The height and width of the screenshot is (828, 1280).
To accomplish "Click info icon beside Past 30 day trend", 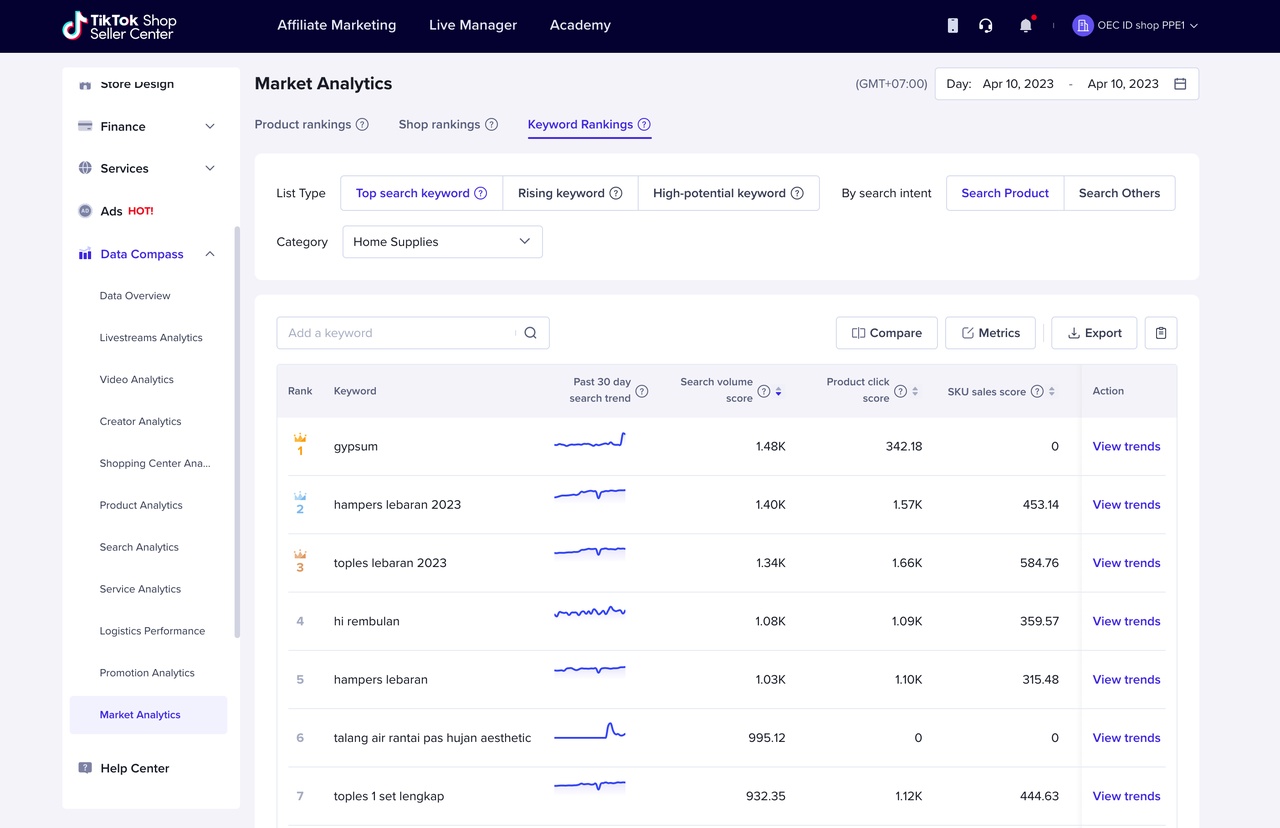I will [642, 391].
